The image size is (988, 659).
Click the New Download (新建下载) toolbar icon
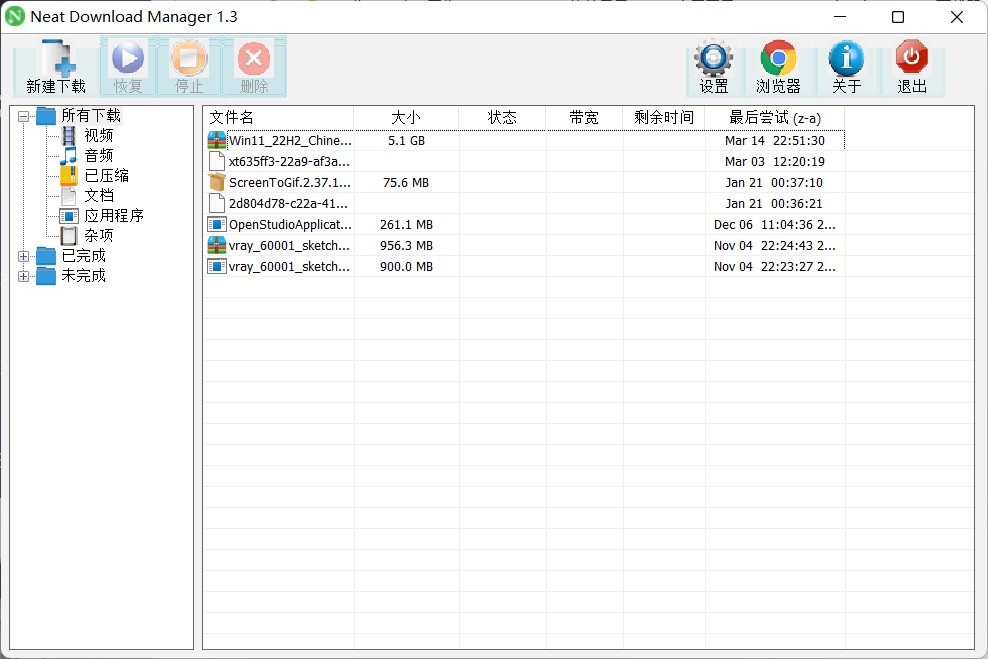pyautogui.click(x=57, y=58)
